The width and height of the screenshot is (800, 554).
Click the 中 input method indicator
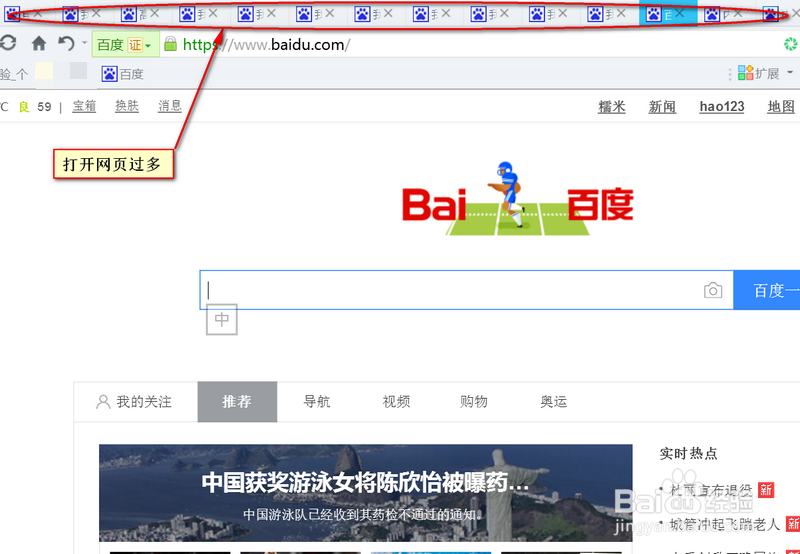click(222, 319)
